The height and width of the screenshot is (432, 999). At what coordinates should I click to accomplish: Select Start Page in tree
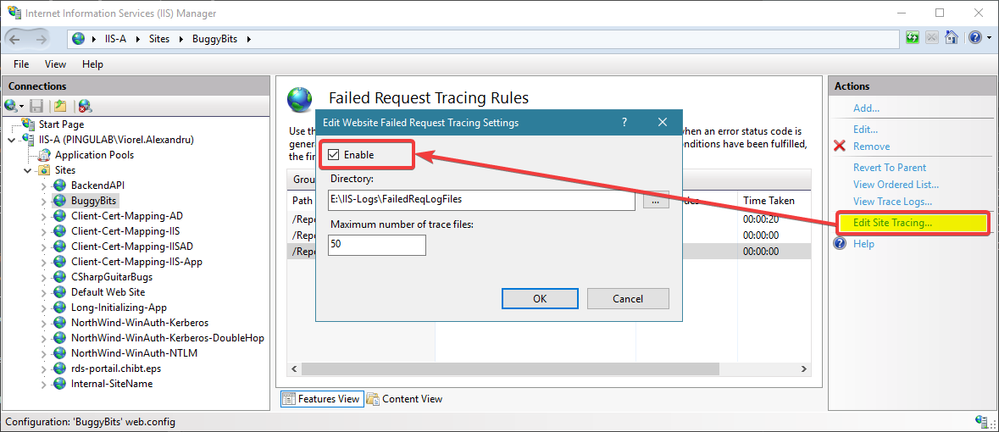[x=61, y=124]
